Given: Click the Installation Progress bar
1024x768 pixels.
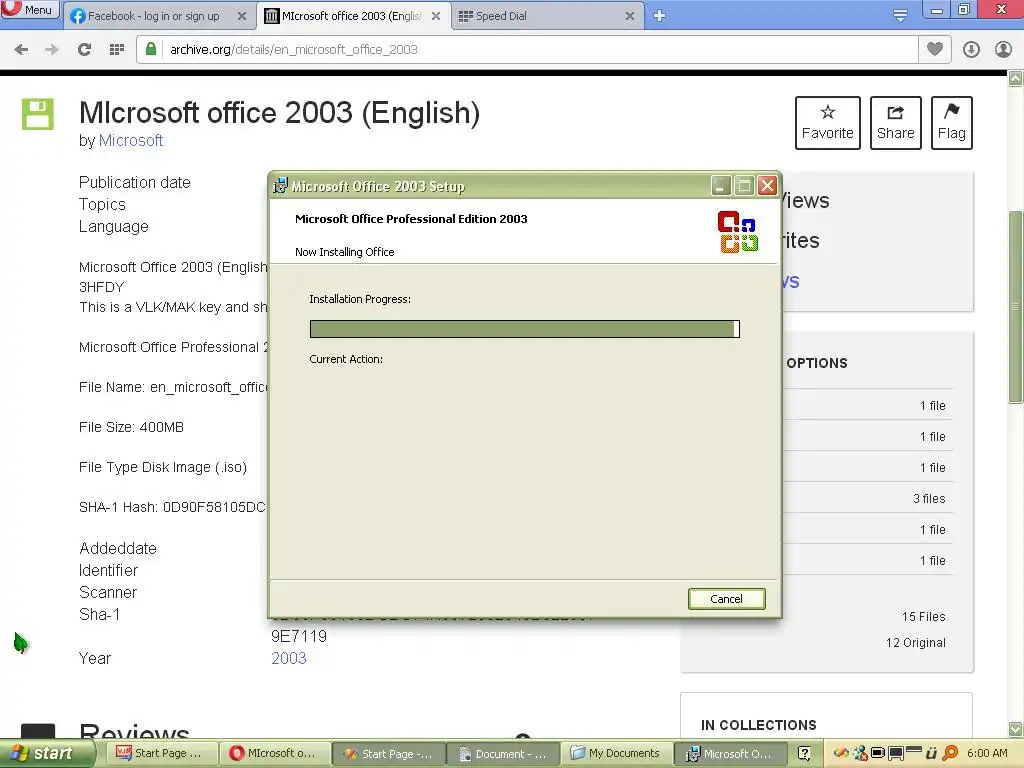Looking at the screenshot, I should pos(524,329).
